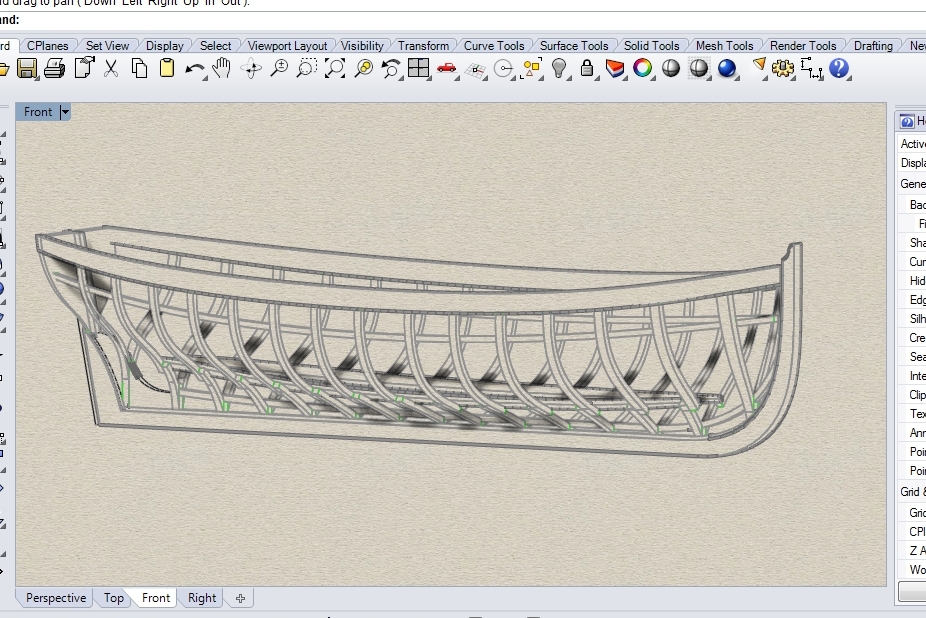Open the Mesh Tools toolbar tab
Viewport: 926px width, 618px height.
click(724, 46)
